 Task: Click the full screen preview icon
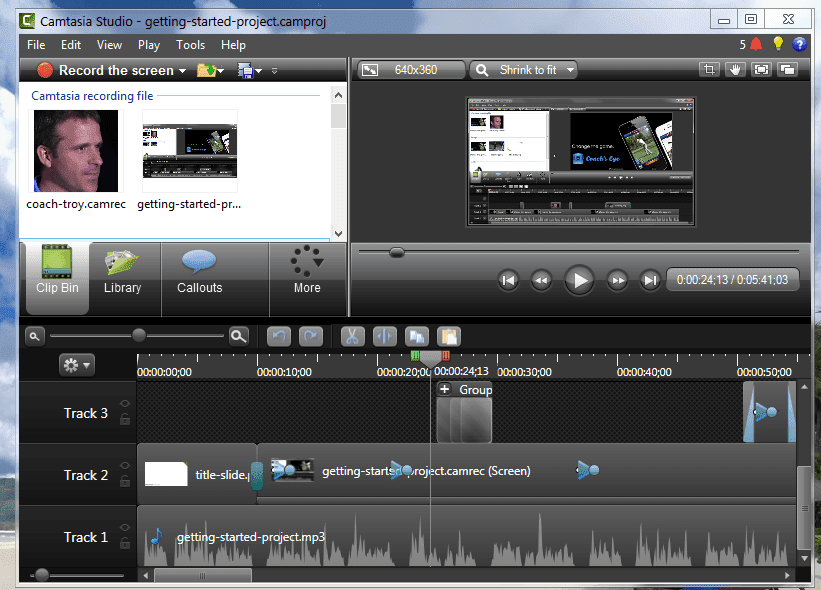click(x=761, y=70)
